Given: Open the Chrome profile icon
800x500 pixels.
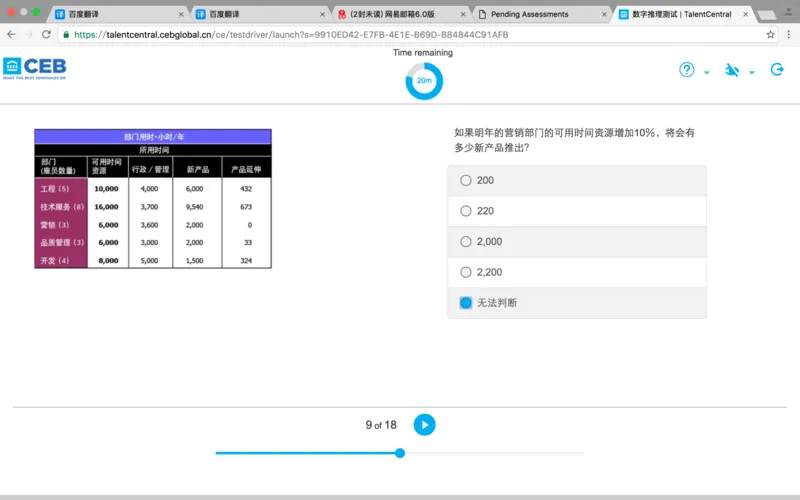Looking at the screenshot, I should (790, 12).
